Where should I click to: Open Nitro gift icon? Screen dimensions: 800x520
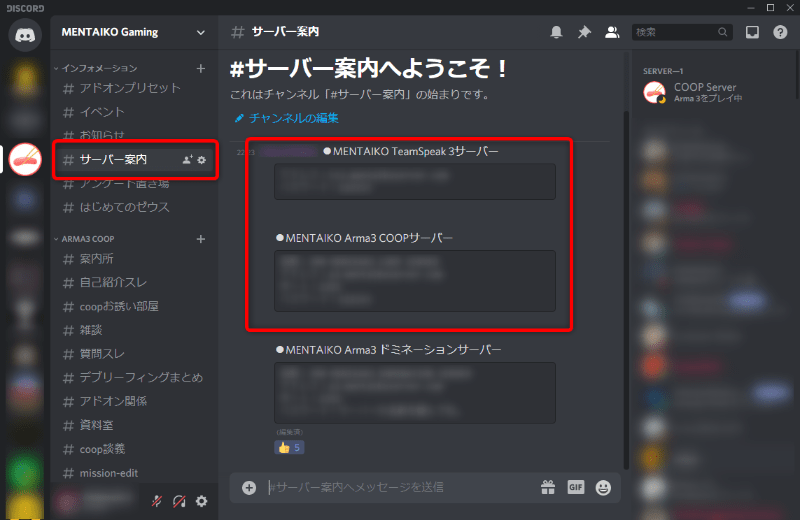(548, 488)
